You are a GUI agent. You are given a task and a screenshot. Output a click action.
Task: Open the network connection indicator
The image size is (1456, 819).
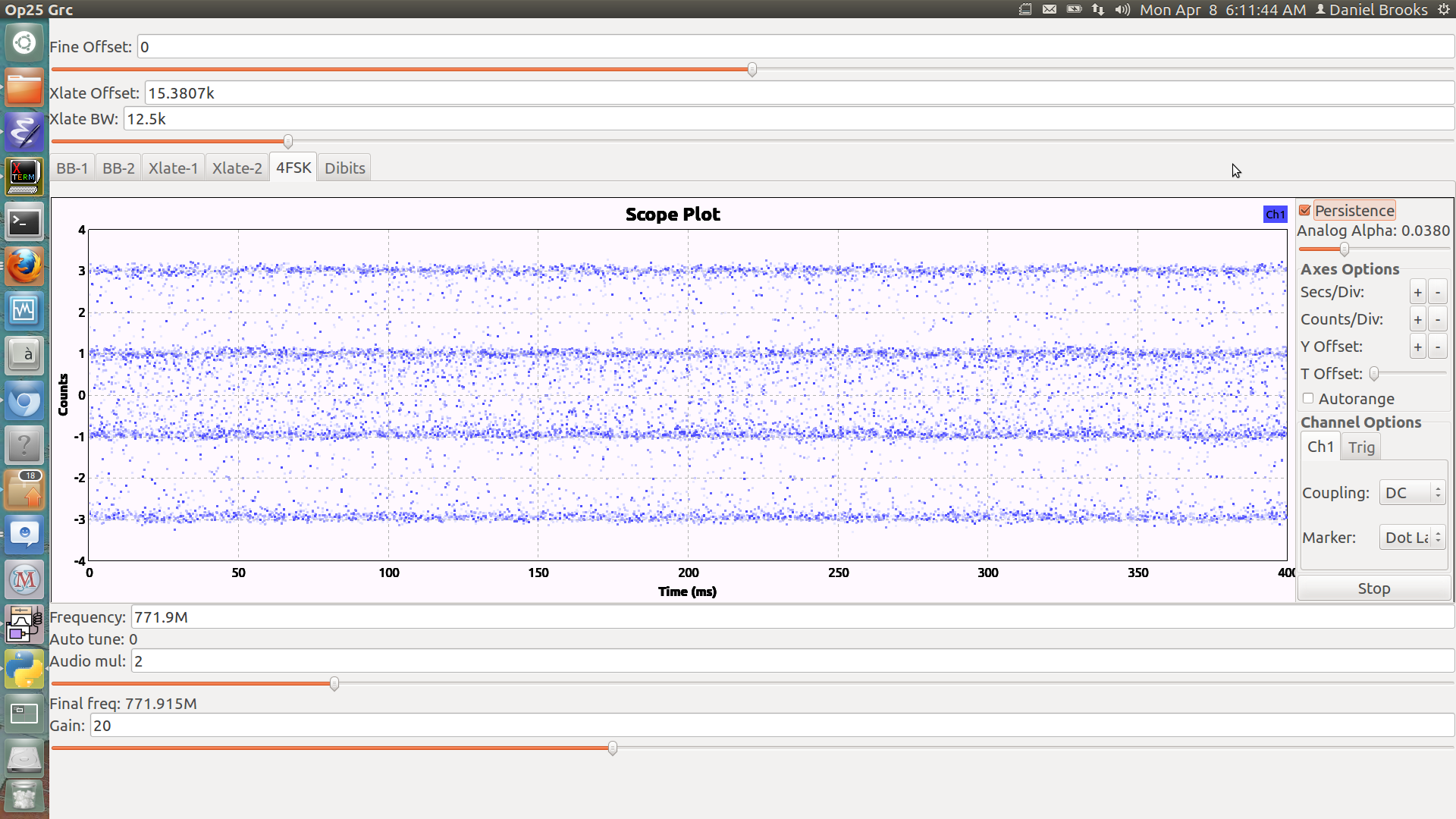[x=1098, y=9]
